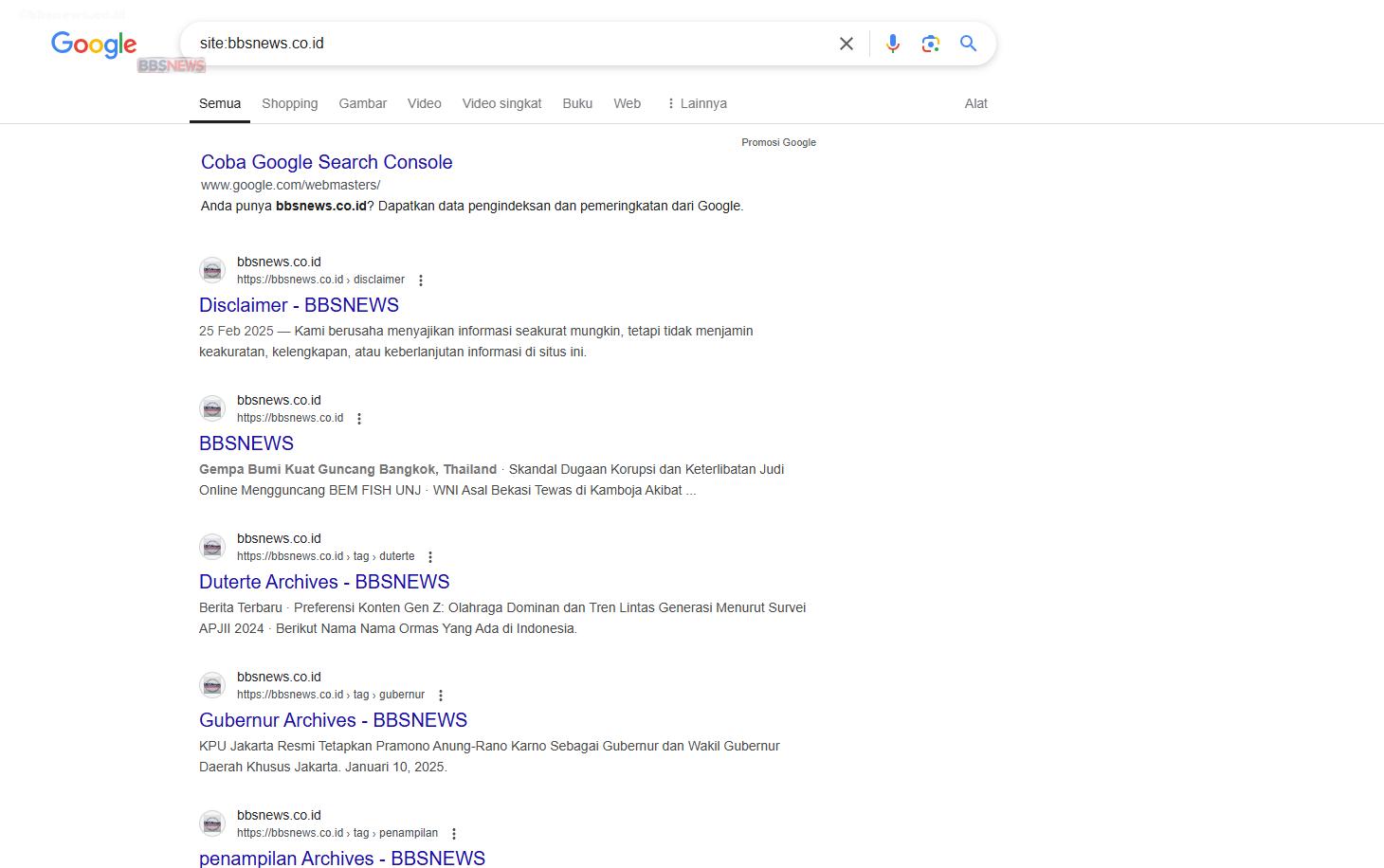Open three-dot menu for Gubernur Archives result

pos(441,696)
